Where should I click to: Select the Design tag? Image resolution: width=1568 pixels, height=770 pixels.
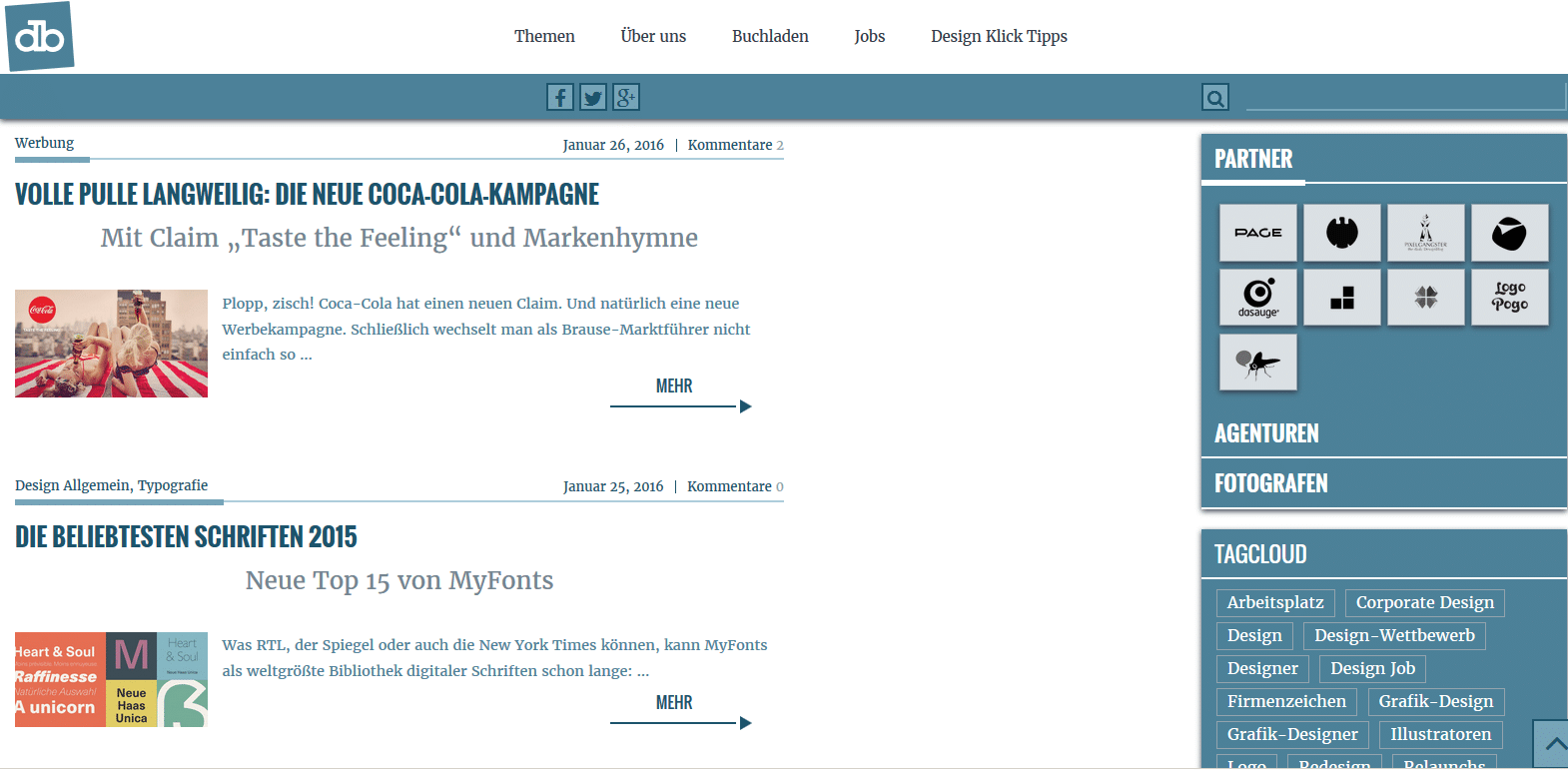(x=1254, y=635)
